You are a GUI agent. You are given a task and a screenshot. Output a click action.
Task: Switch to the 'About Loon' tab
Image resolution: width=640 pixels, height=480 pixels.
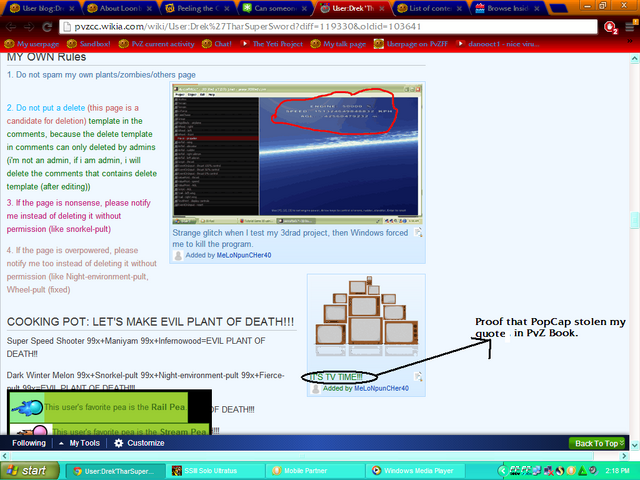(119, 8)
